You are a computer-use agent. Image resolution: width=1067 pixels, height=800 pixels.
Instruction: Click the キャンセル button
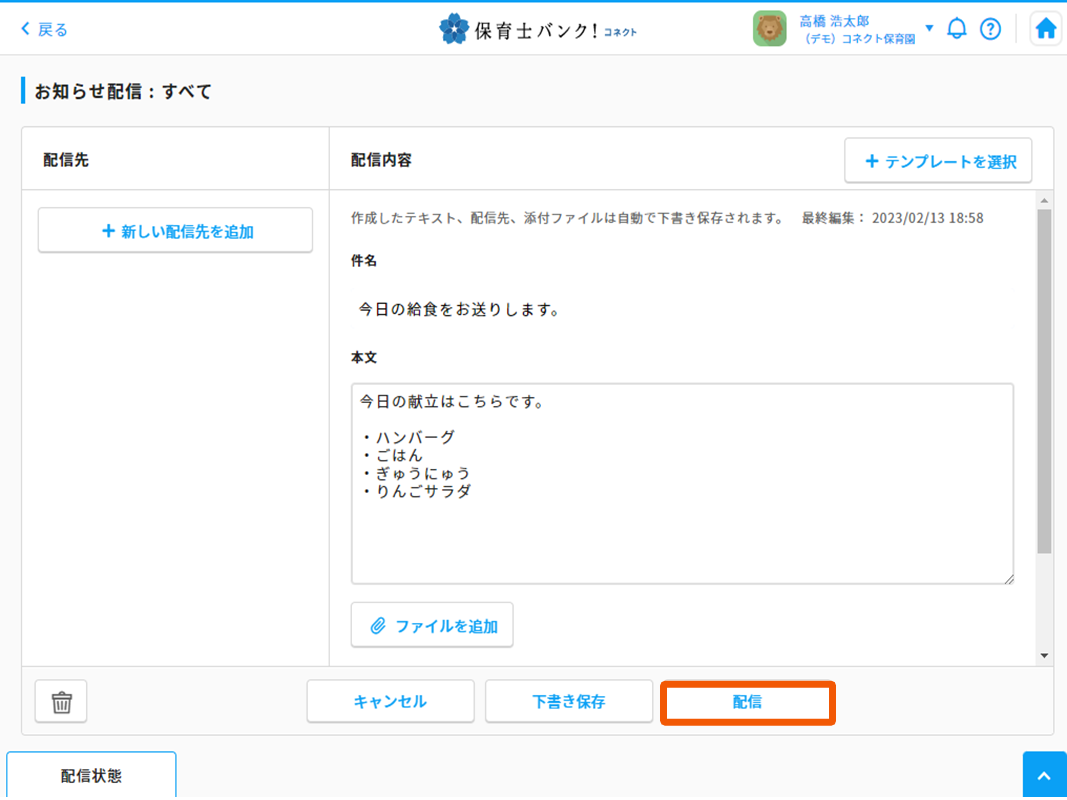coord(390,702)
